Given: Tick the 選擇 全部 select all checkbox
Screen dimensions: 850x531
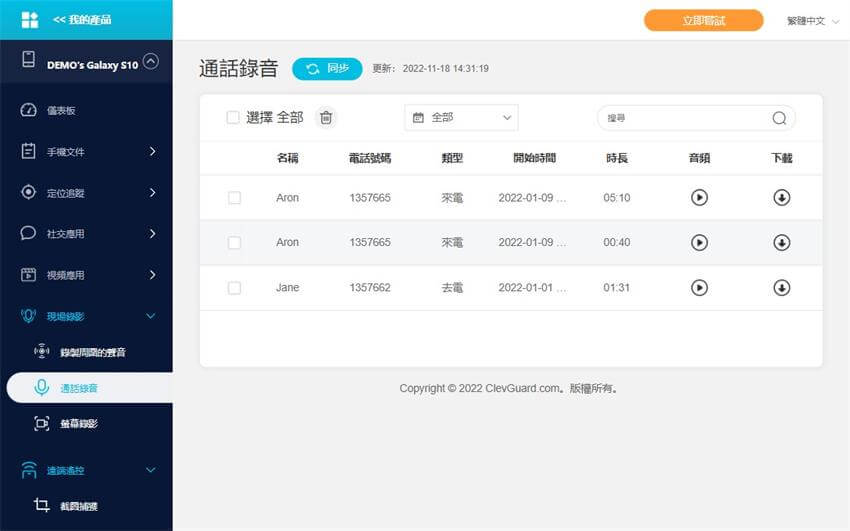Looking at the screenshot, I should click(x=233, y=118).
